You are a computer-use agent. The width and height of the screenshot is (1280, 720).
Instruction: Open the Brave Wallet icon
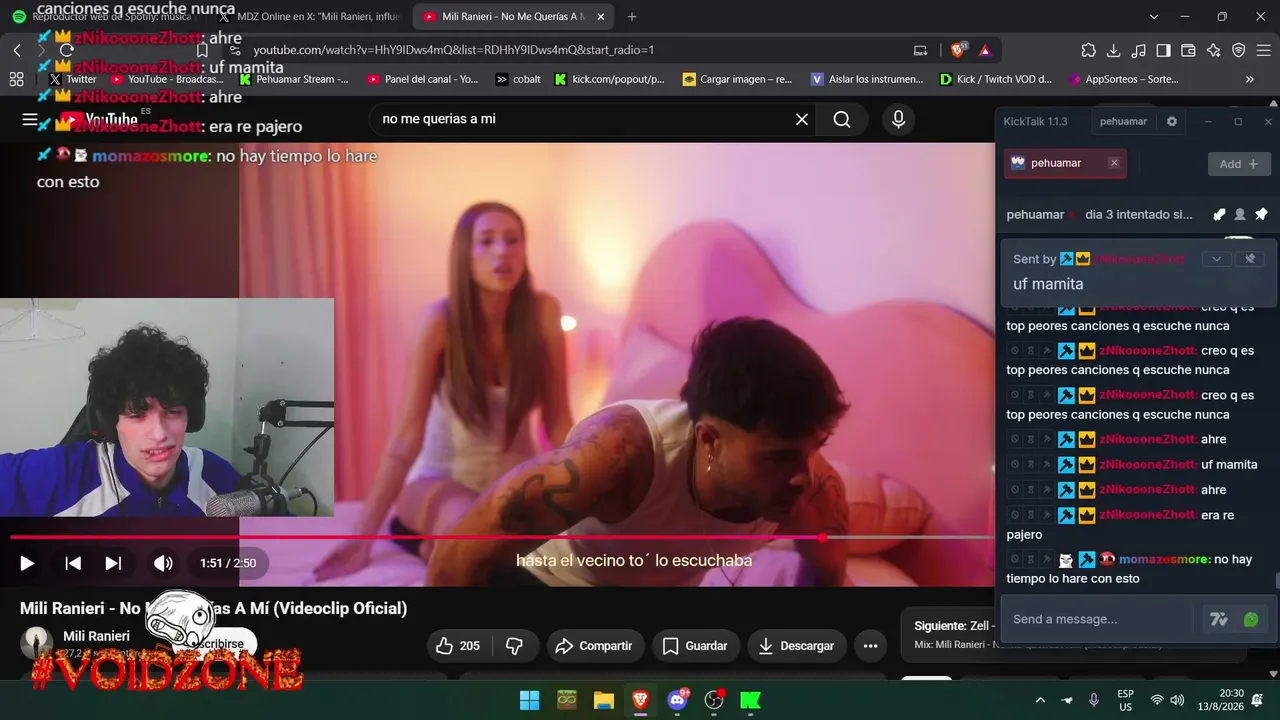[1189, 50]
